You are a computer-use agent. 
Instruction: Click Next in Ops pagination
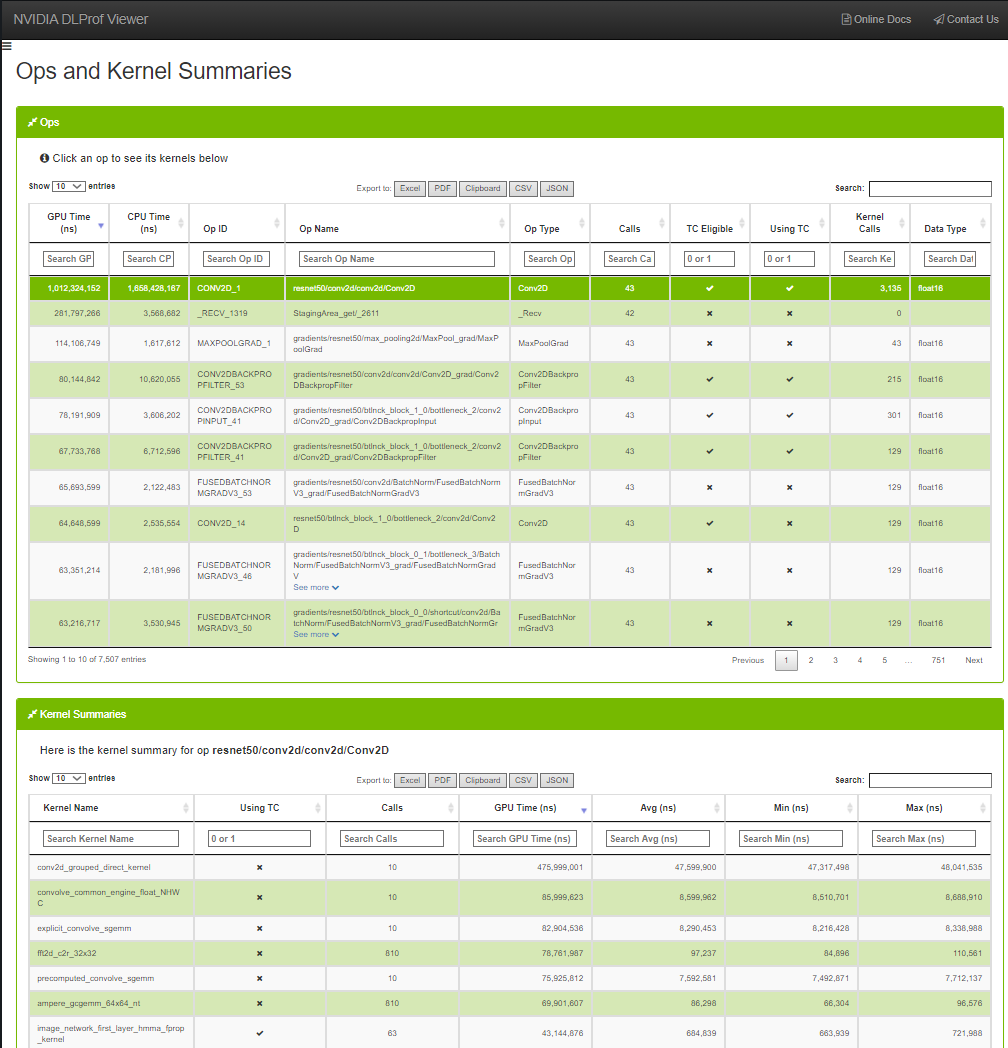coord(973,660)
